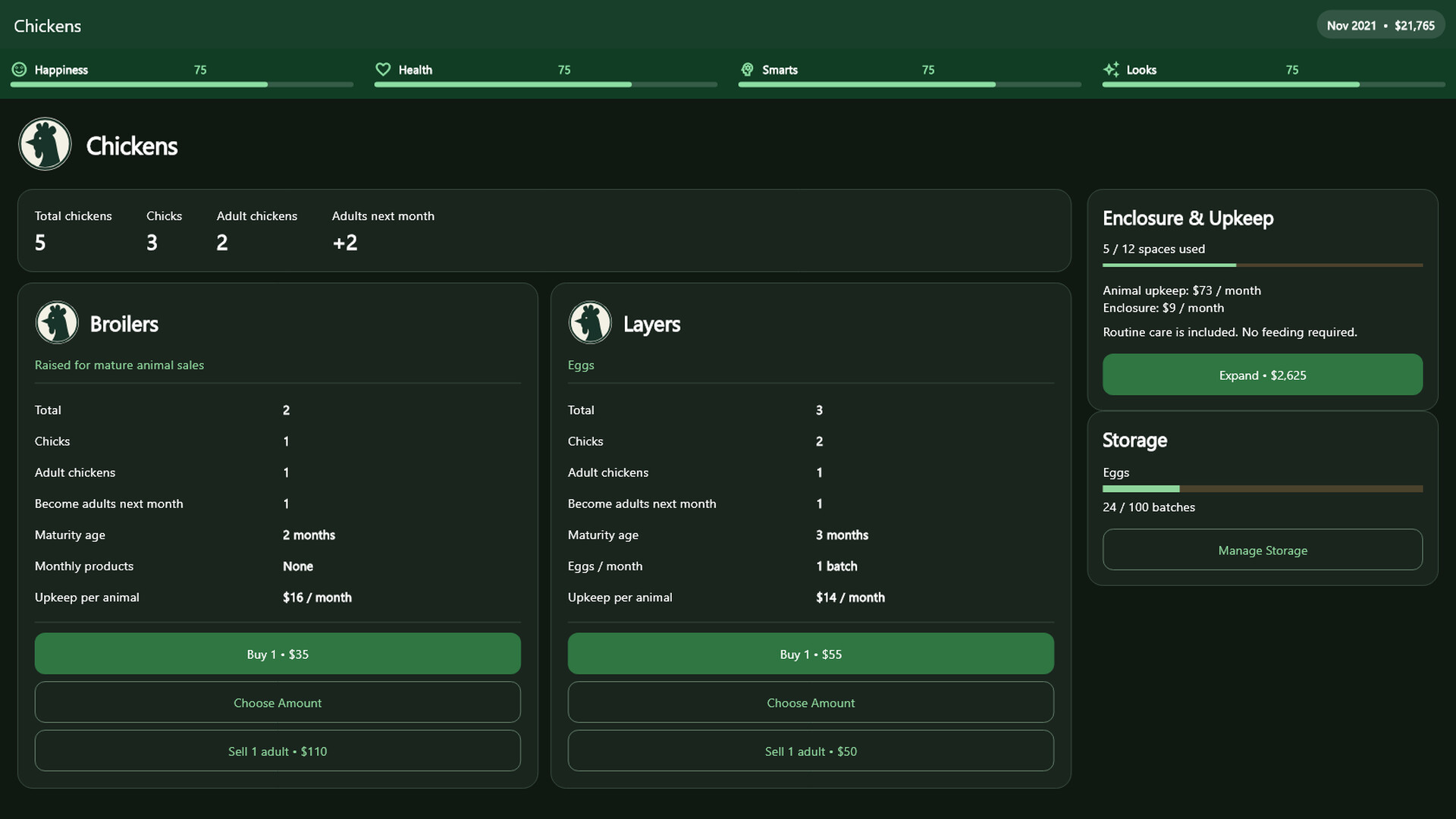Screen dimensions: 1456x819
Task: Click the enclosure spaces used bar
Action: pyautogui.click(x=1263, y=265)
